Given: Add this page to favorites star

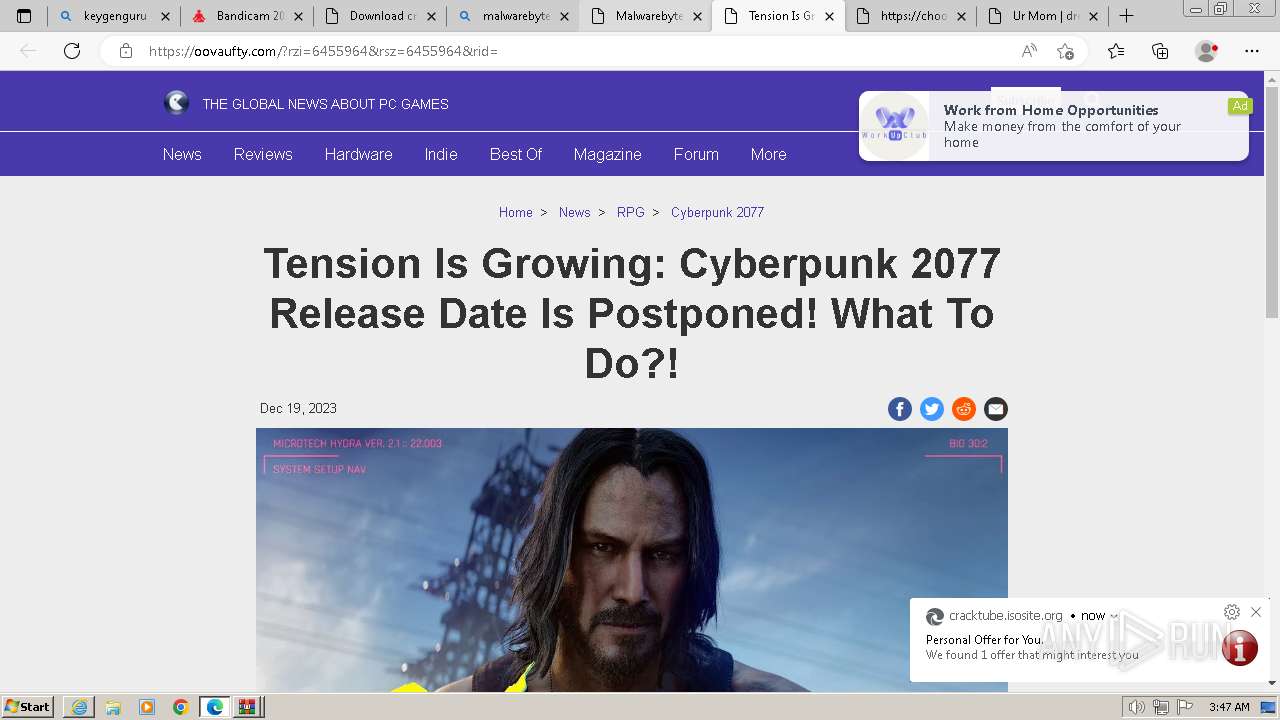Looking at the screenshot, I should (x=1065, y=51).
